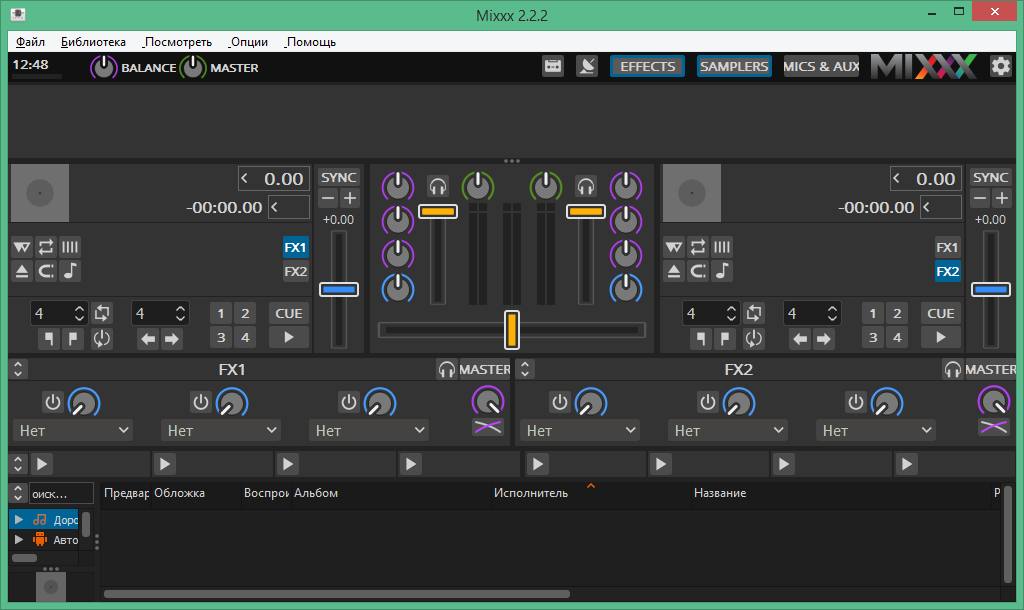Screen dimensions: 1024x610
Task: Click reloop toggle icon on left deck
Action: click(x=101, y=338)
